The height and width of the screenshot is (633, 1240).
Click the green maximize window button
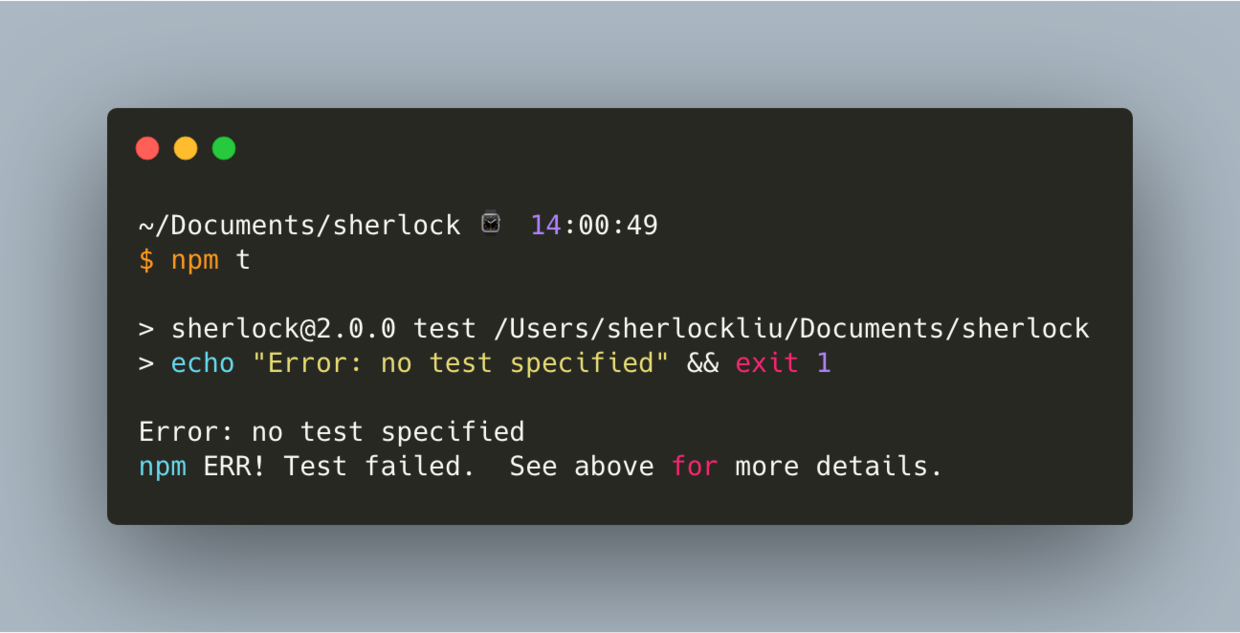point(224,149)
